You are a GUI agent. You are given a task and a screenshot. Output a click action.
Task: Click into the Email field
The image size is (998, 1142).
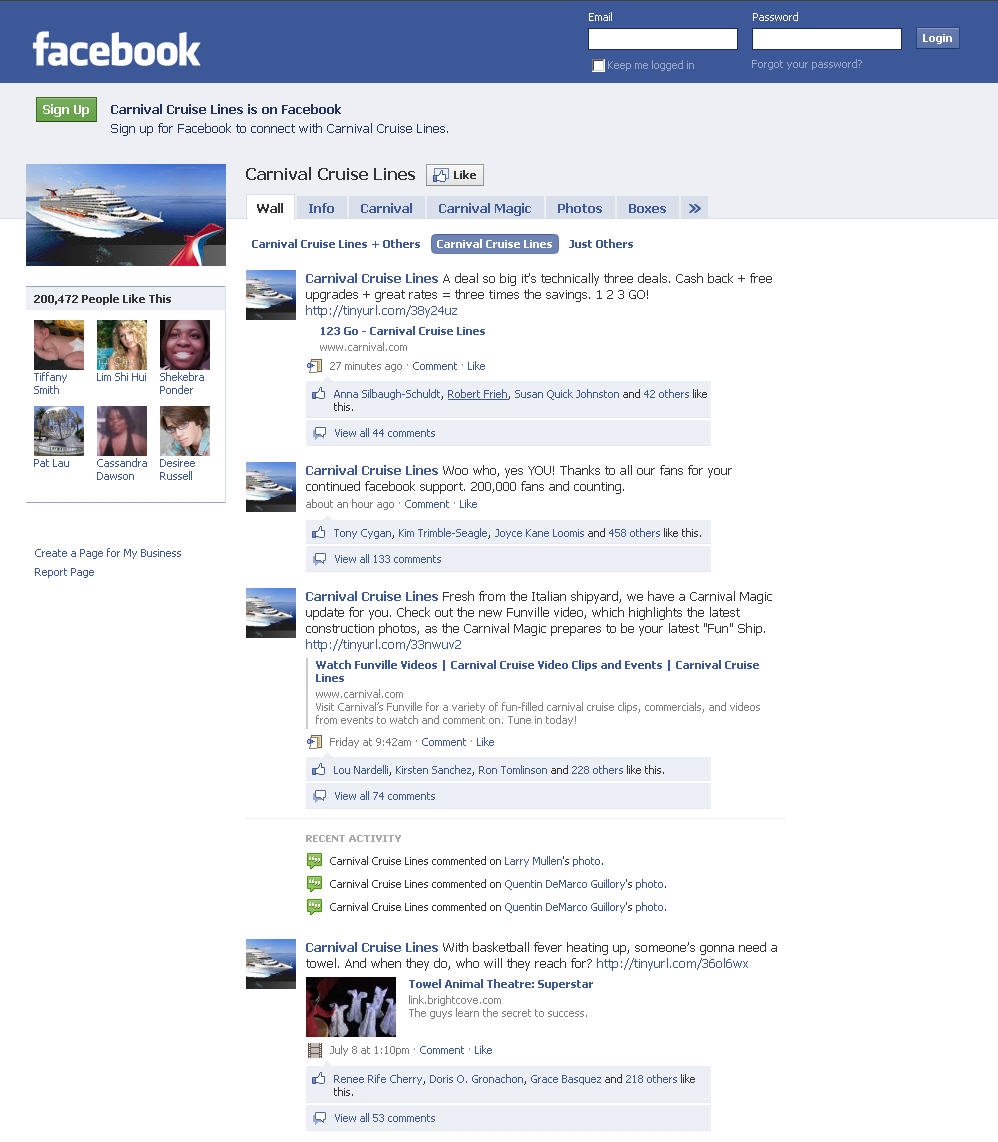click(663, 39)
